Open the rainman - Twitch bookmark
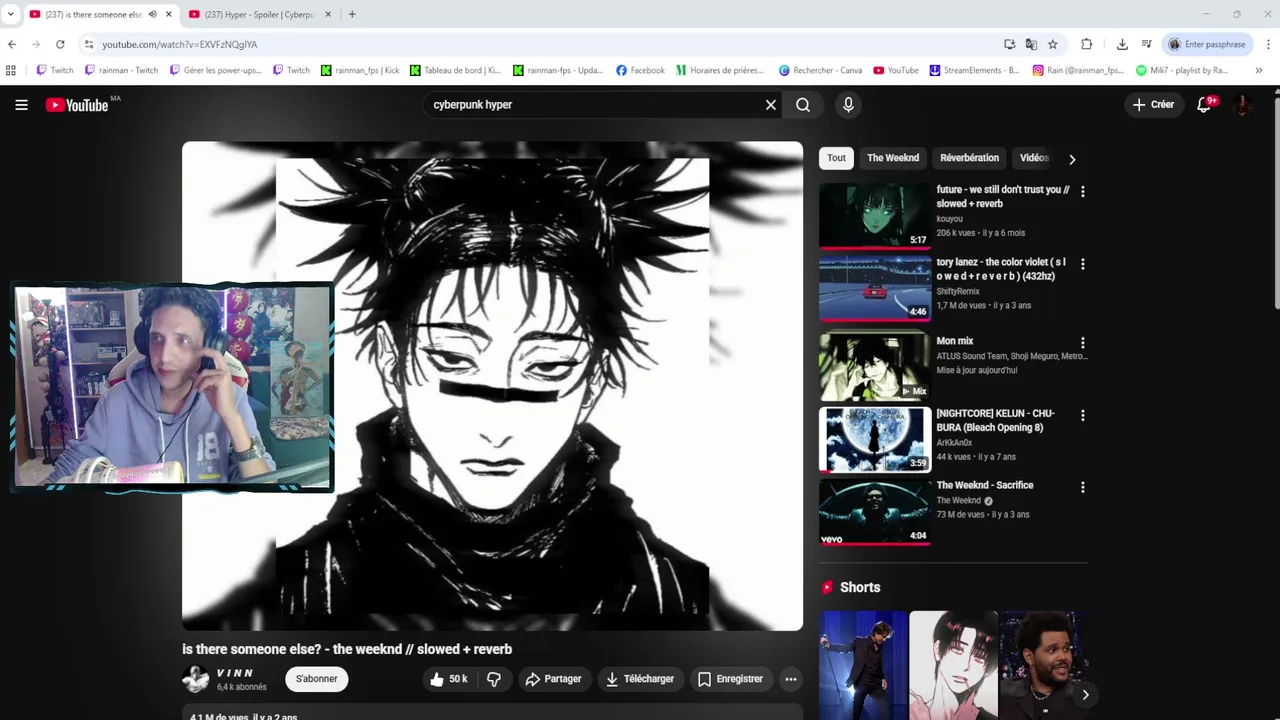The image size is (1280, 720). click(122, 70)
